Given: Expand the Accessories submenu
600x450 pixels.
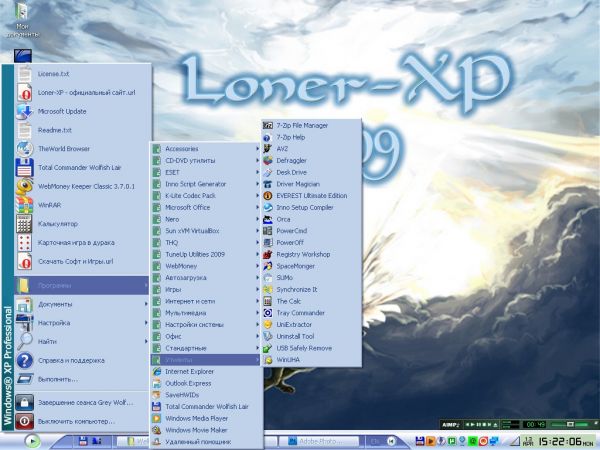Looking at the screenshot, I should coord(182,149).
